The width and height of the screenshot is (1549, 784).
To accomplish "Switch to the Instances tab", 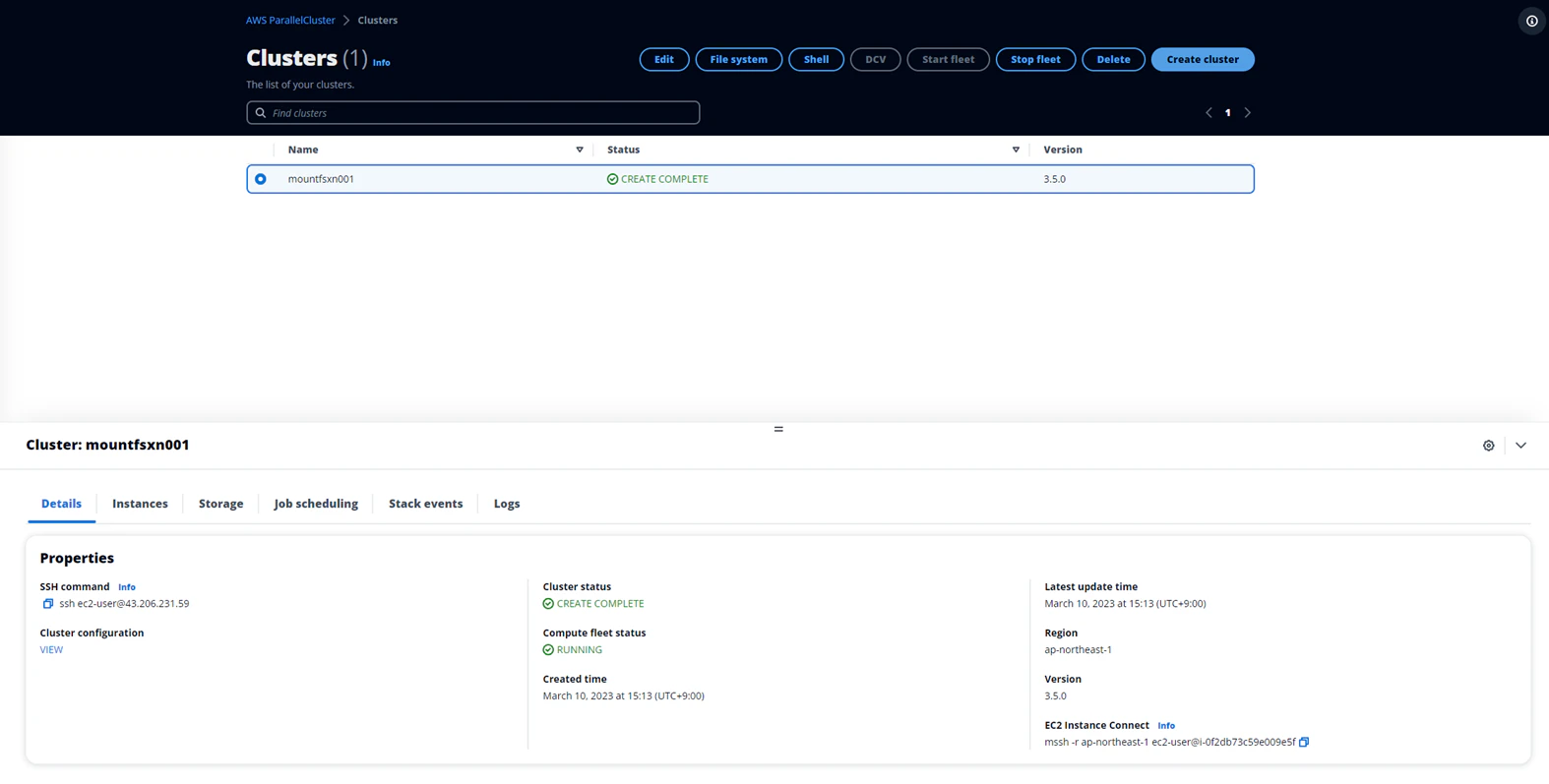I will pos(140,504).
